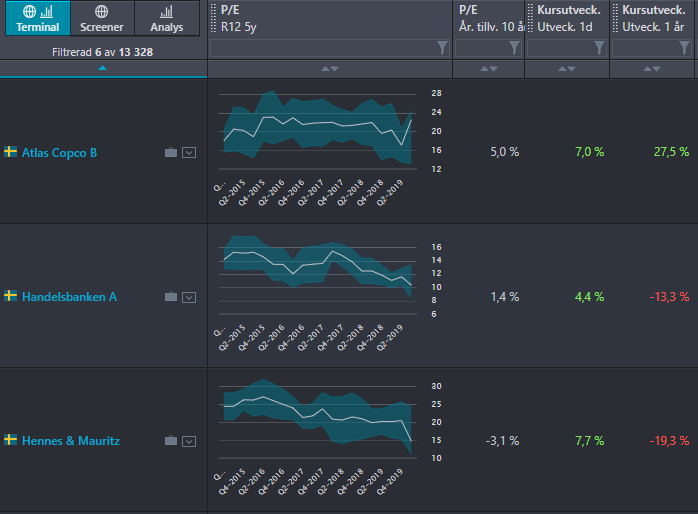698x514 pixels.
Task: Click the Hennes & Mauritz P/E chart
Action: pyautogui.click(x=329, y=437)
